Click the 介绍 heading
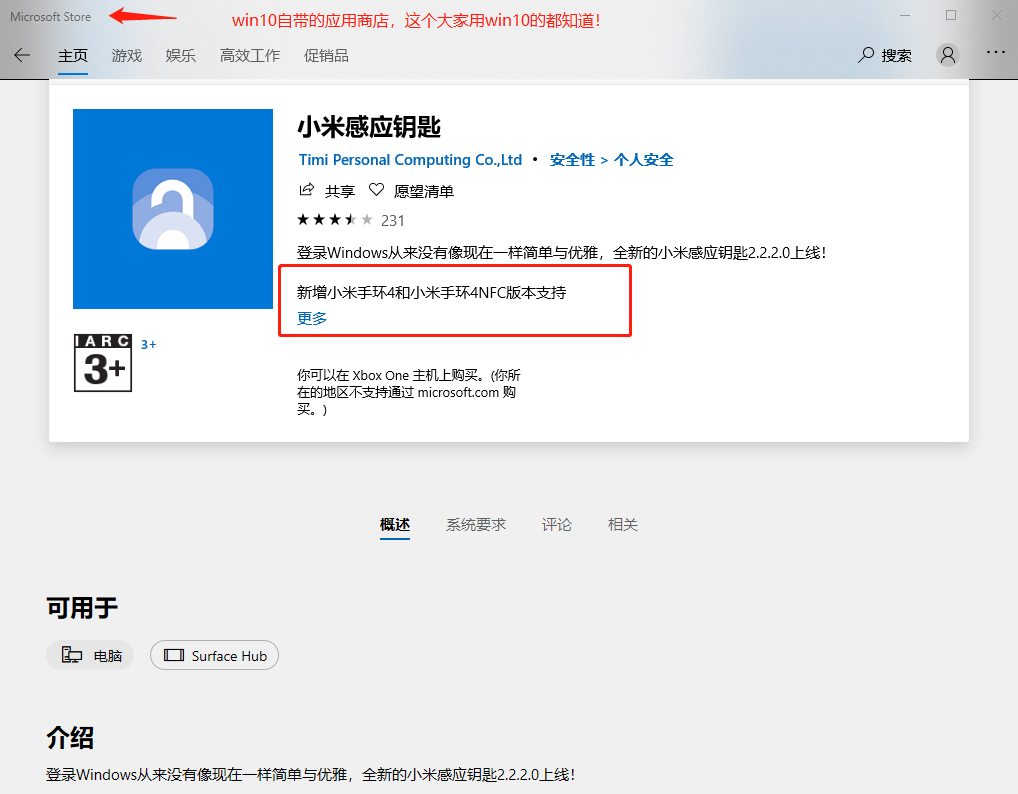The width and height of the screenshot is (1018, 794). (70, 738)
